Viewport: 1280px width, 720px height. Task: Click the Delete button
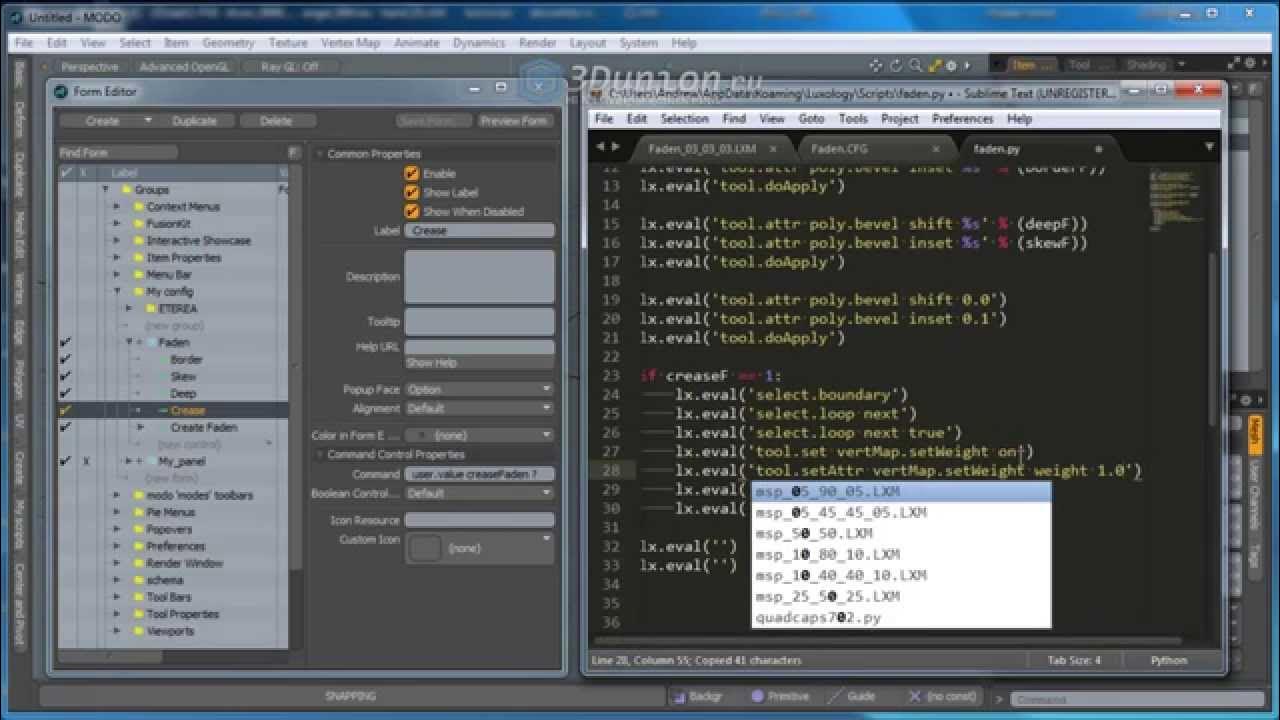pyautogui.click(x=276, y=120)
